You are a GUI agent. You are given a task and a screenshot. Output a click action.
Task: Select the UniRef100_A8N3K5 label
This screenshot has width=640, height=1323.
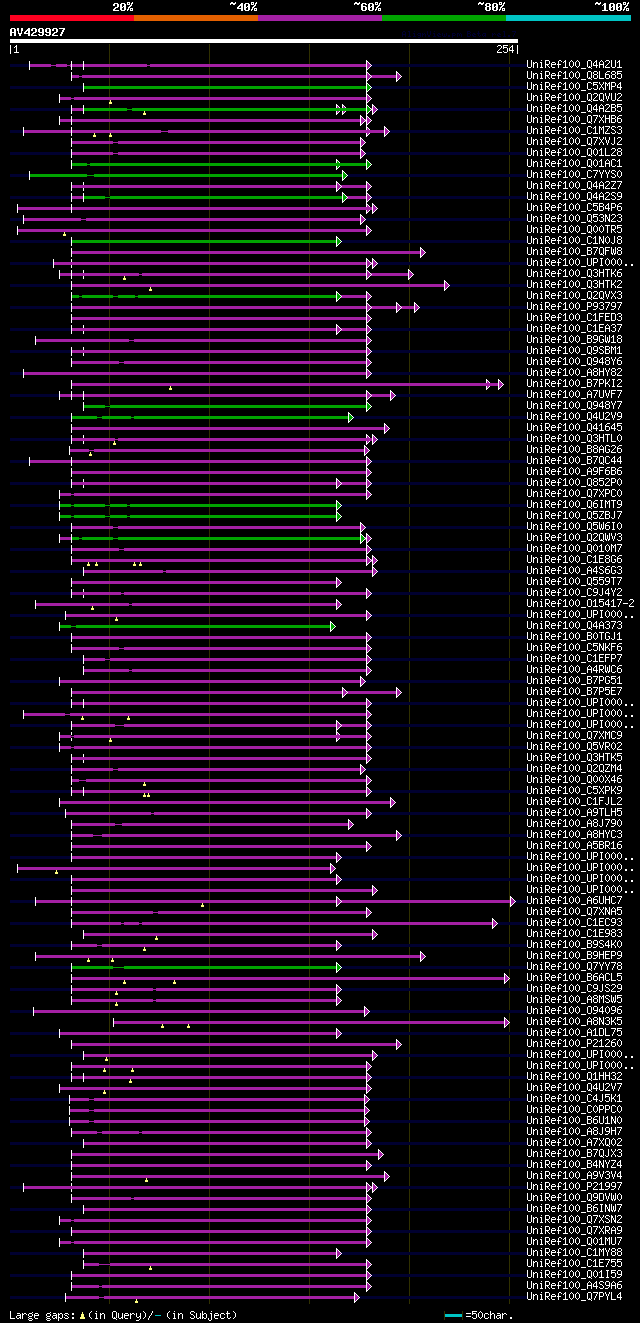coord(575,1021)
